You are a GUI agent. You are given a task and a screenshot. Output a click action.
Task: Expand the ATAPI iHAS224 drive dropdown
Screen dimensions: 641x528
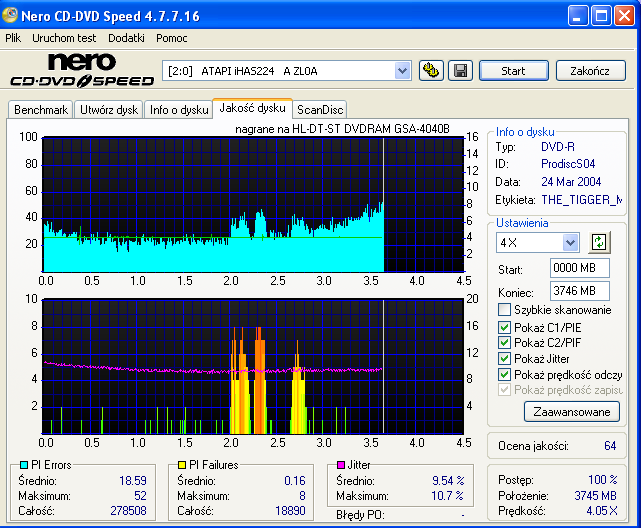402,71
